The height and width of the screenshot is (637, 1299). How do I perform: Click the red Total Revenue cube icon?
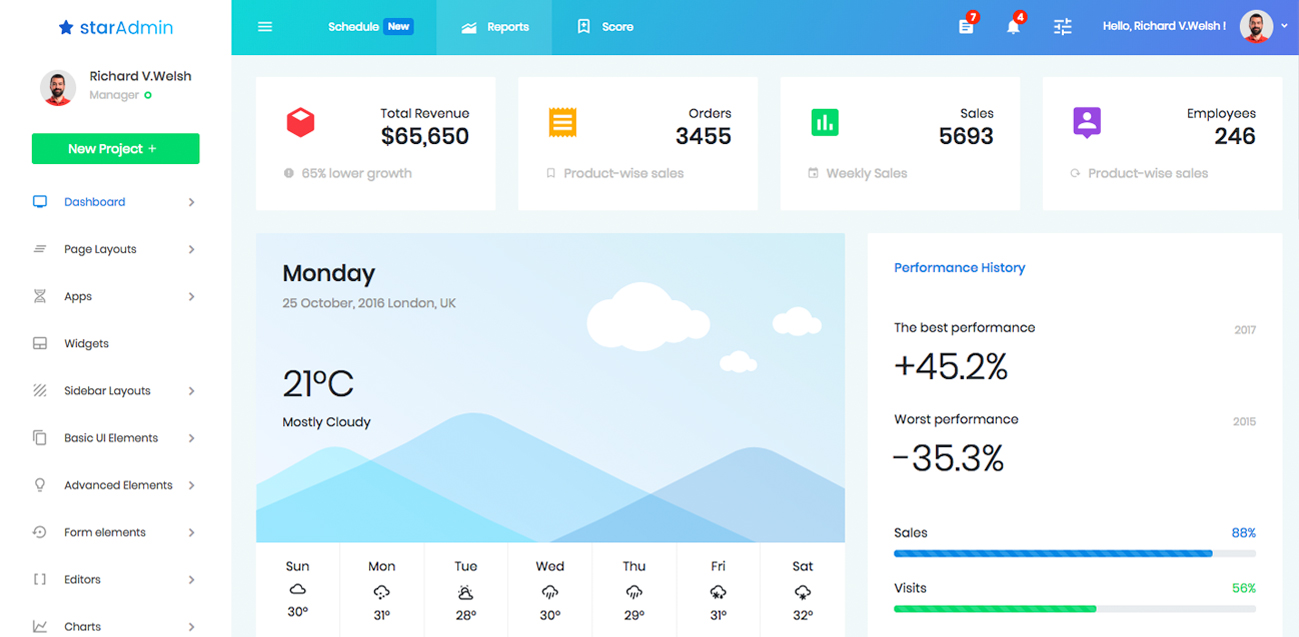(x=301, y=123)
